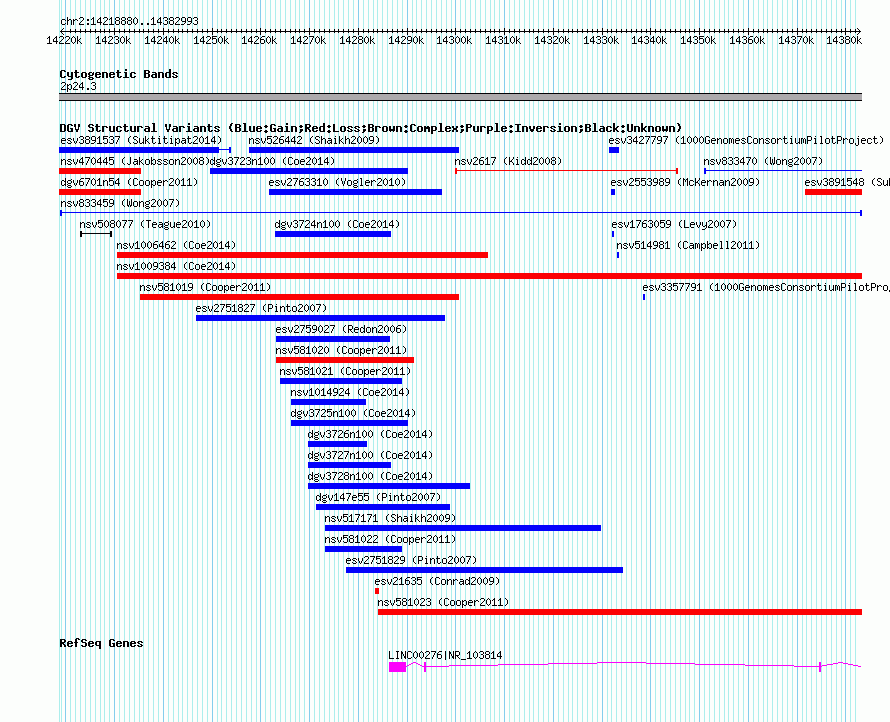Click the LINC00276|NR_103814 gene label
Image resolution: width=890 pixels, height=722 pixels.
click(x=445, y=655)
